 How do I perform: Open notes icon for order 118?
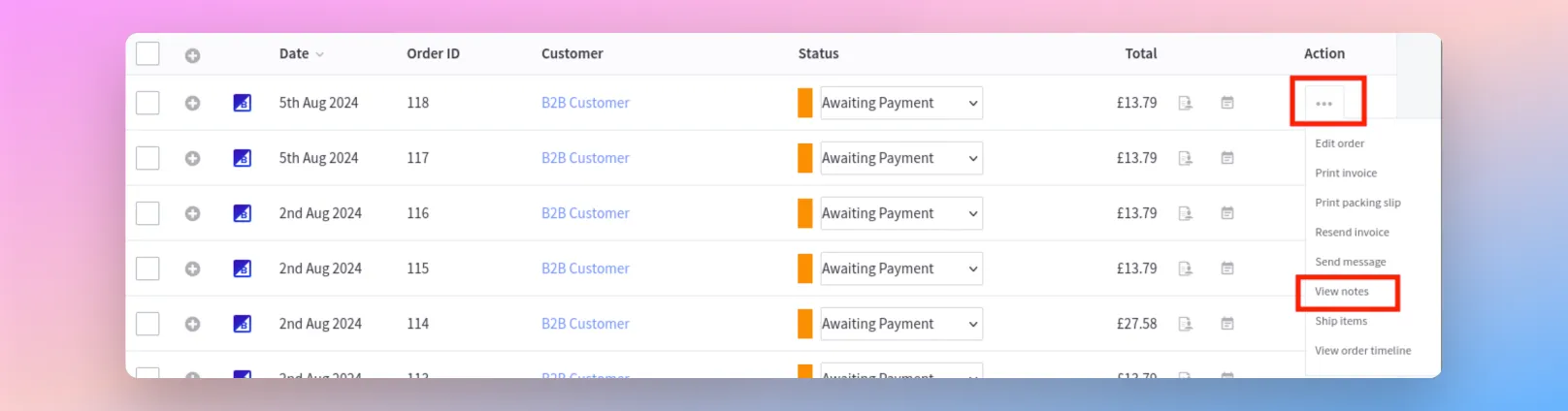1227,103
